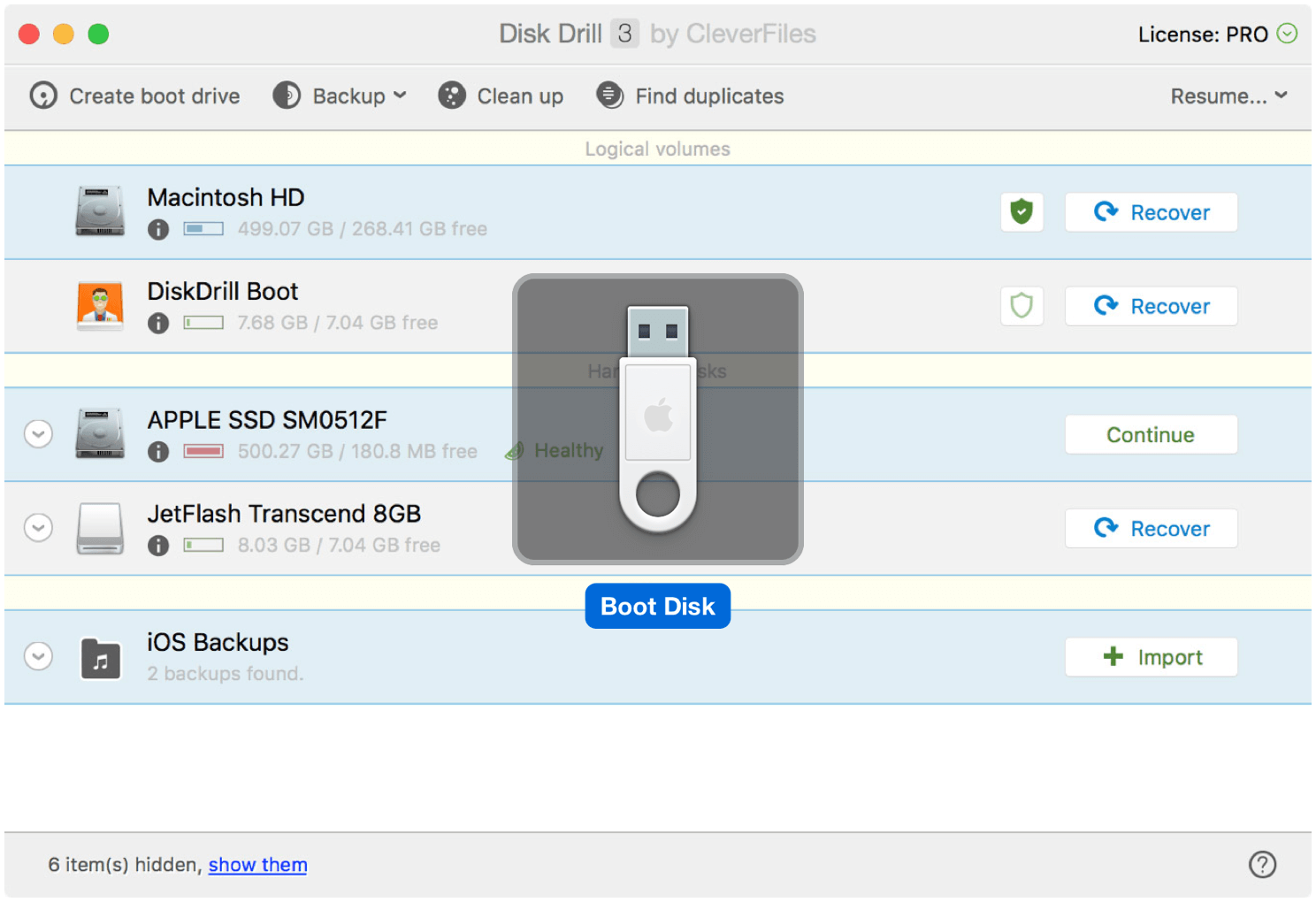Viewport: 1316px width, 902px height.
Task: Click the Clean up toolbar icon
Action: pyautogui.click(x=452, y=96)
